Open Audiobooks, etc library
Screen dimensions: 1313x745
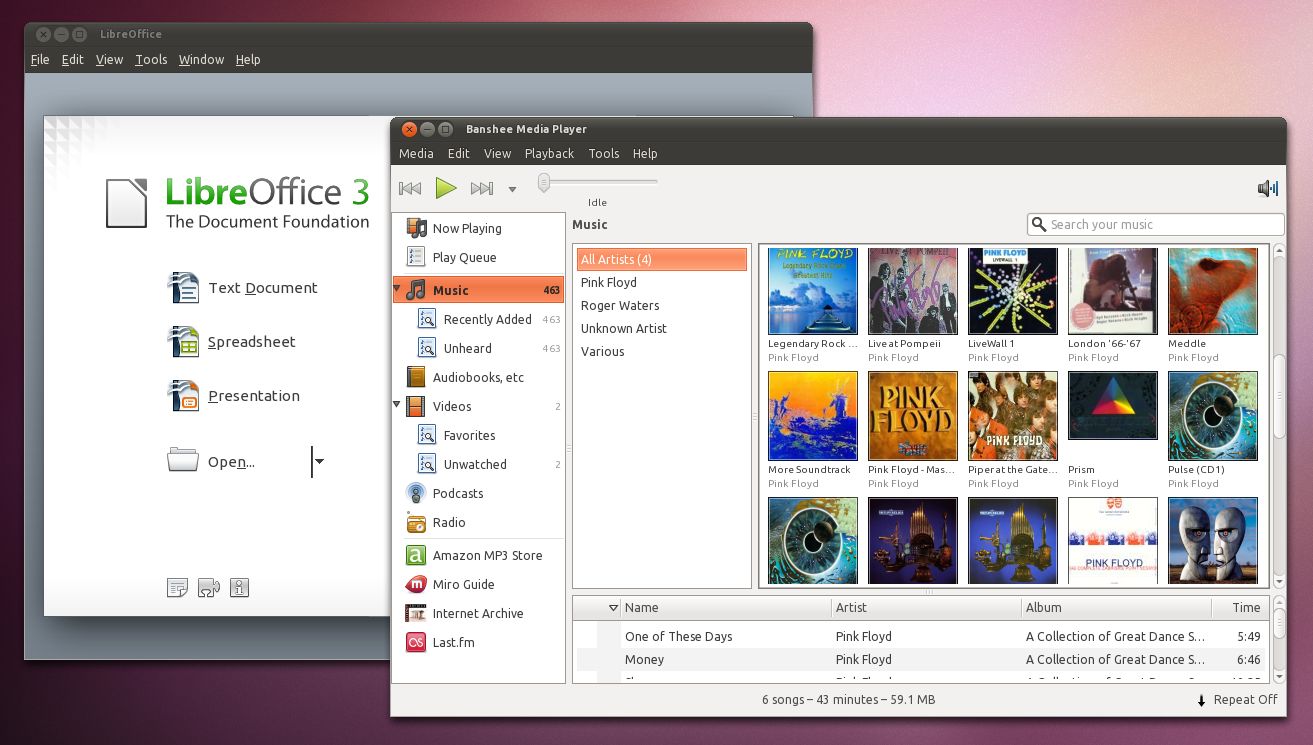tap(479, 377)
